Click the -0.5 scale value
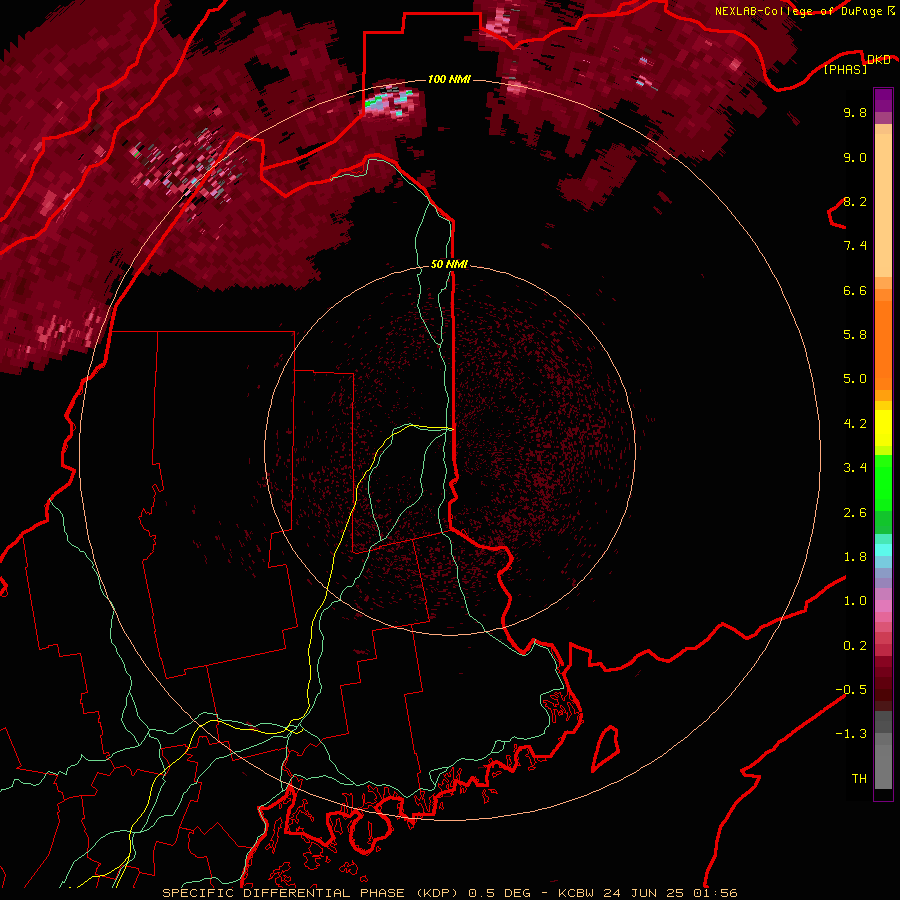 [851, 690]
